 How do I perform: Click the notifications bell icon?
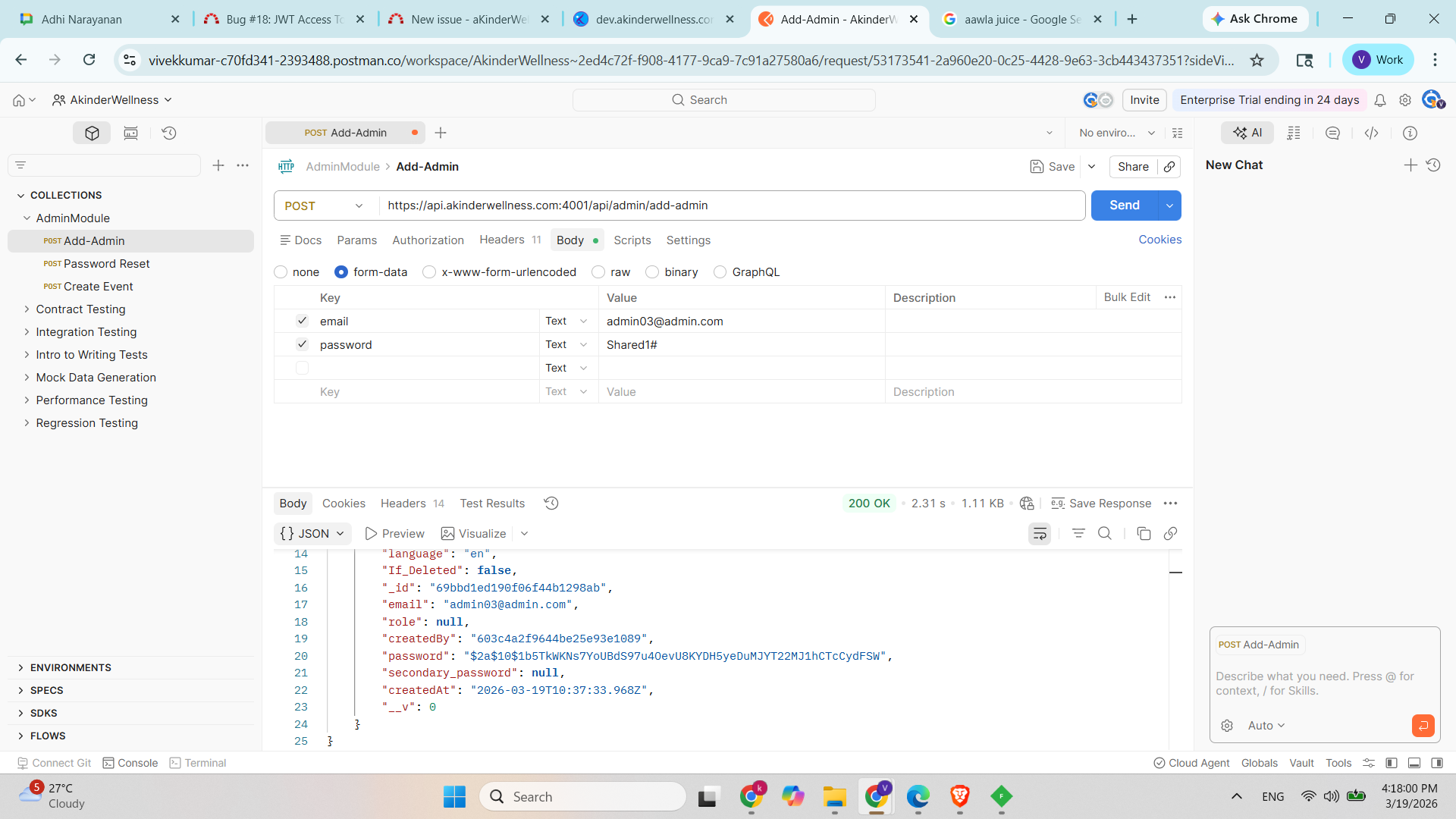pyautogui.click(x=1380, y=100)
